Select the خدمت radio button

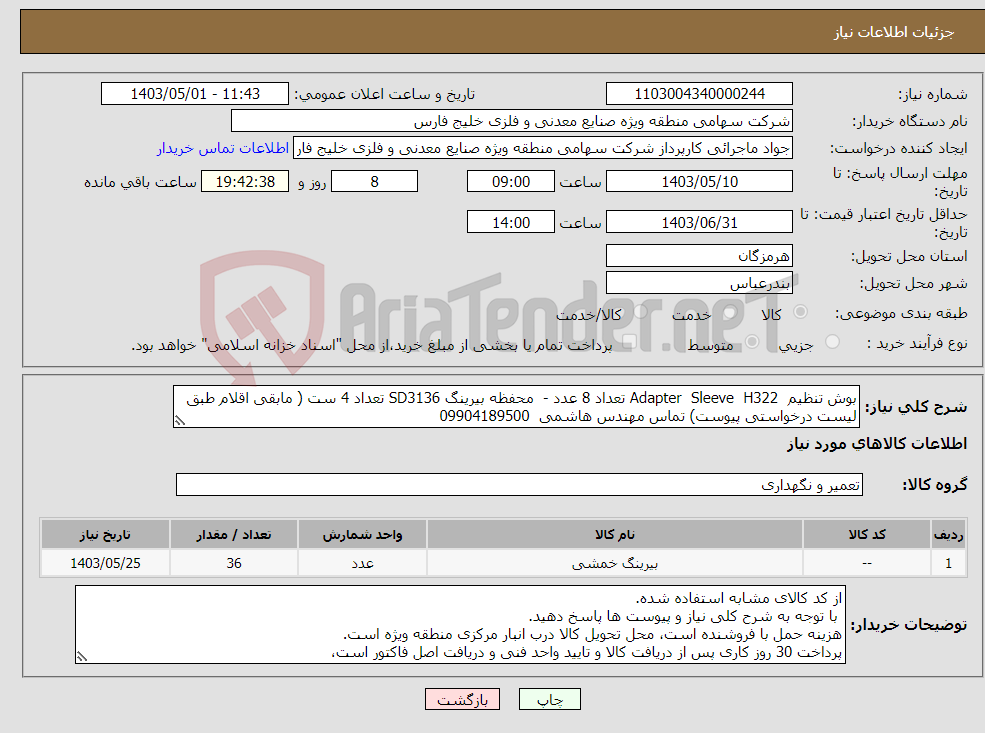coord(729,312)
